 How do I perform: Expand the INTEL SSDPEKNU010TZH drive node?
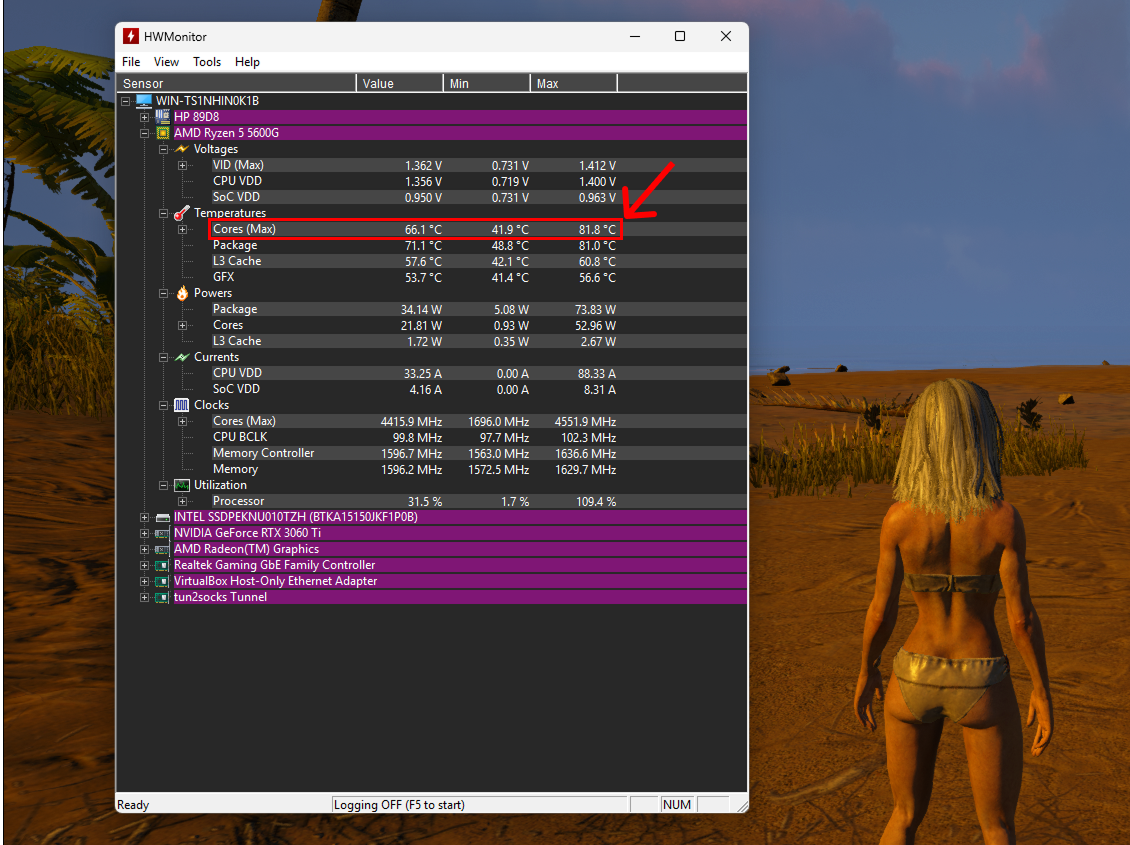(x=144, y=517)
